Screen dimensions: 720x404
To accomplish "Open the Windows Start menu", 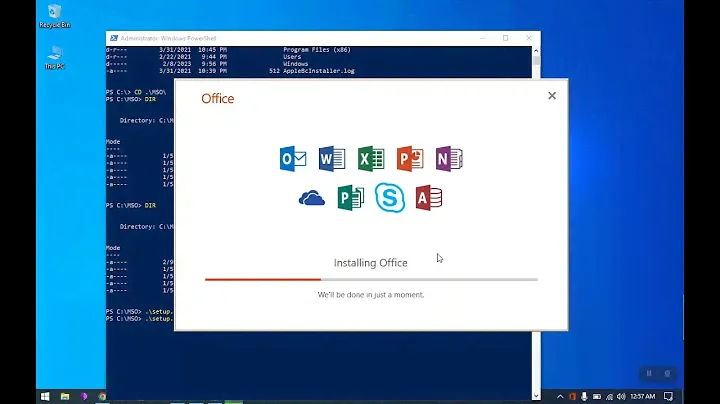I will tap(45, 396).
